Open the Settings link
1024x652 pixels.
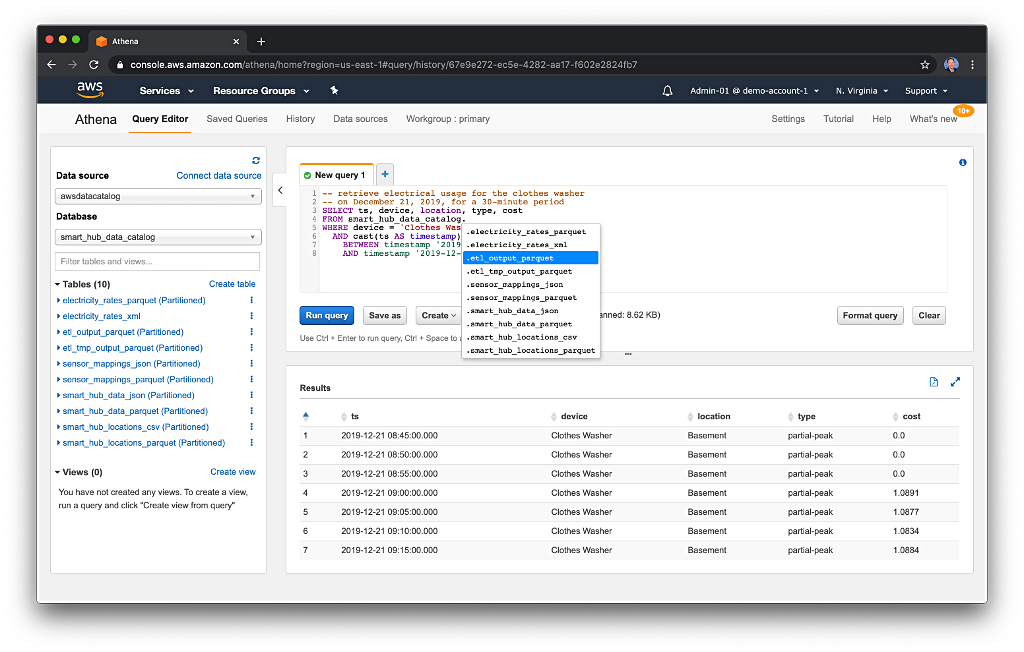788,119
